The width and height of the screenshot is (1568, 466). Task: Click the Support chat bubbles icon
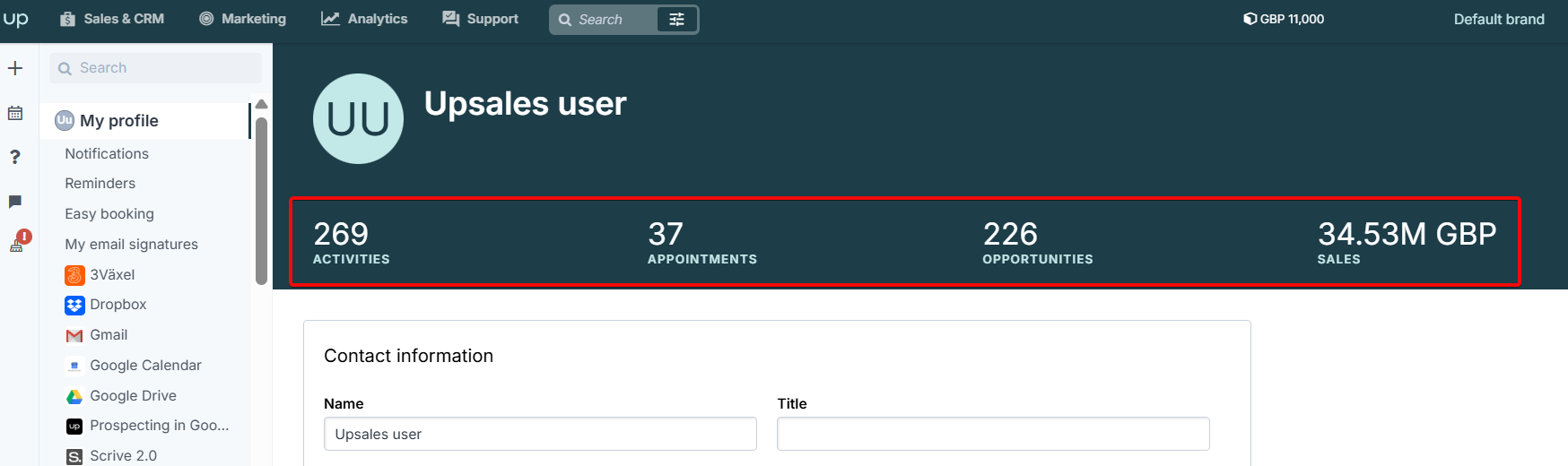pos(451,19)
